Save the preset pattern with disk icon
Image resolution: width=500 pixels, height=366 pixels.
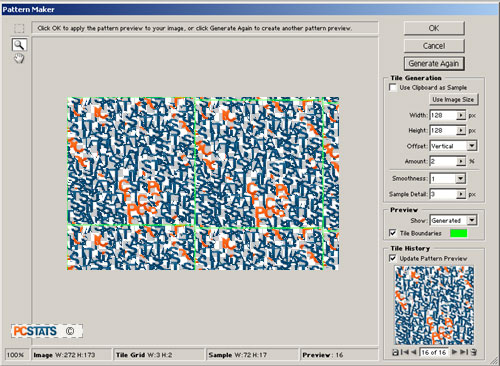click(395, 352)
